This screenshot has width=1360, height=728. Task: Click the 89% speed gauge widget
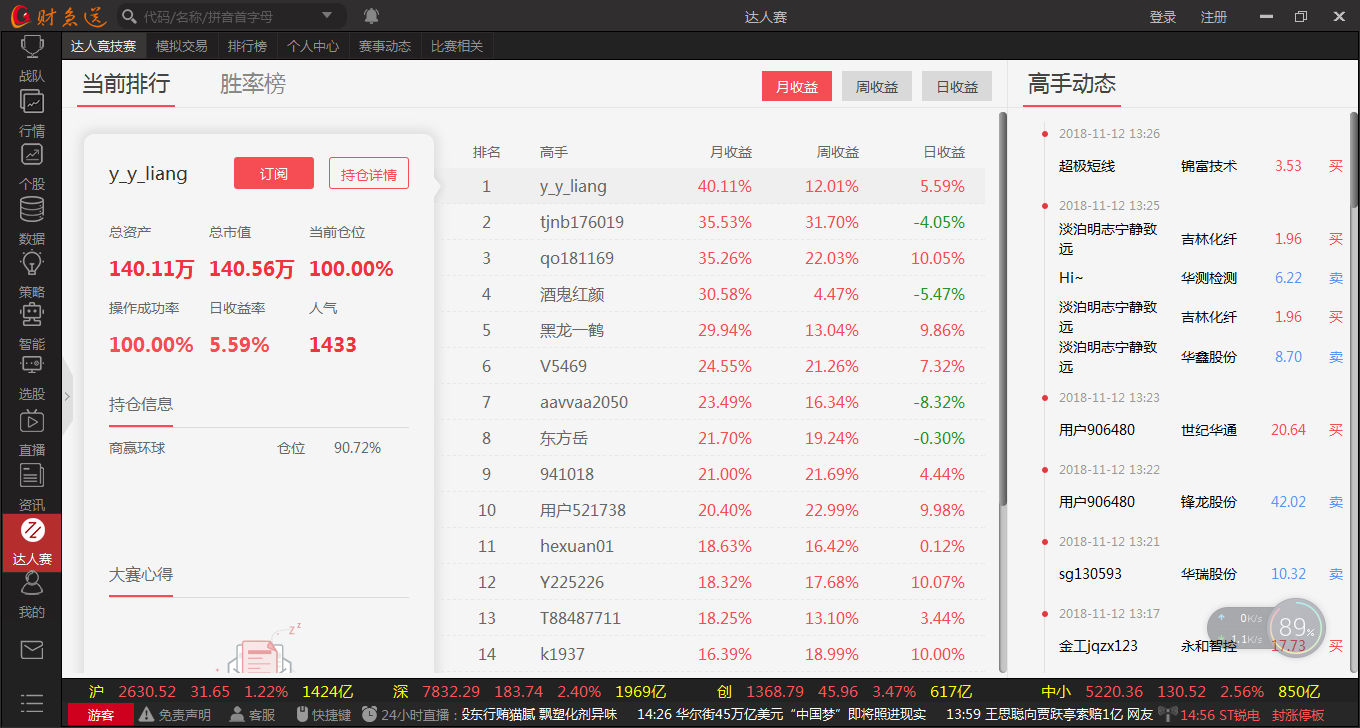(x=1297, y=627)
